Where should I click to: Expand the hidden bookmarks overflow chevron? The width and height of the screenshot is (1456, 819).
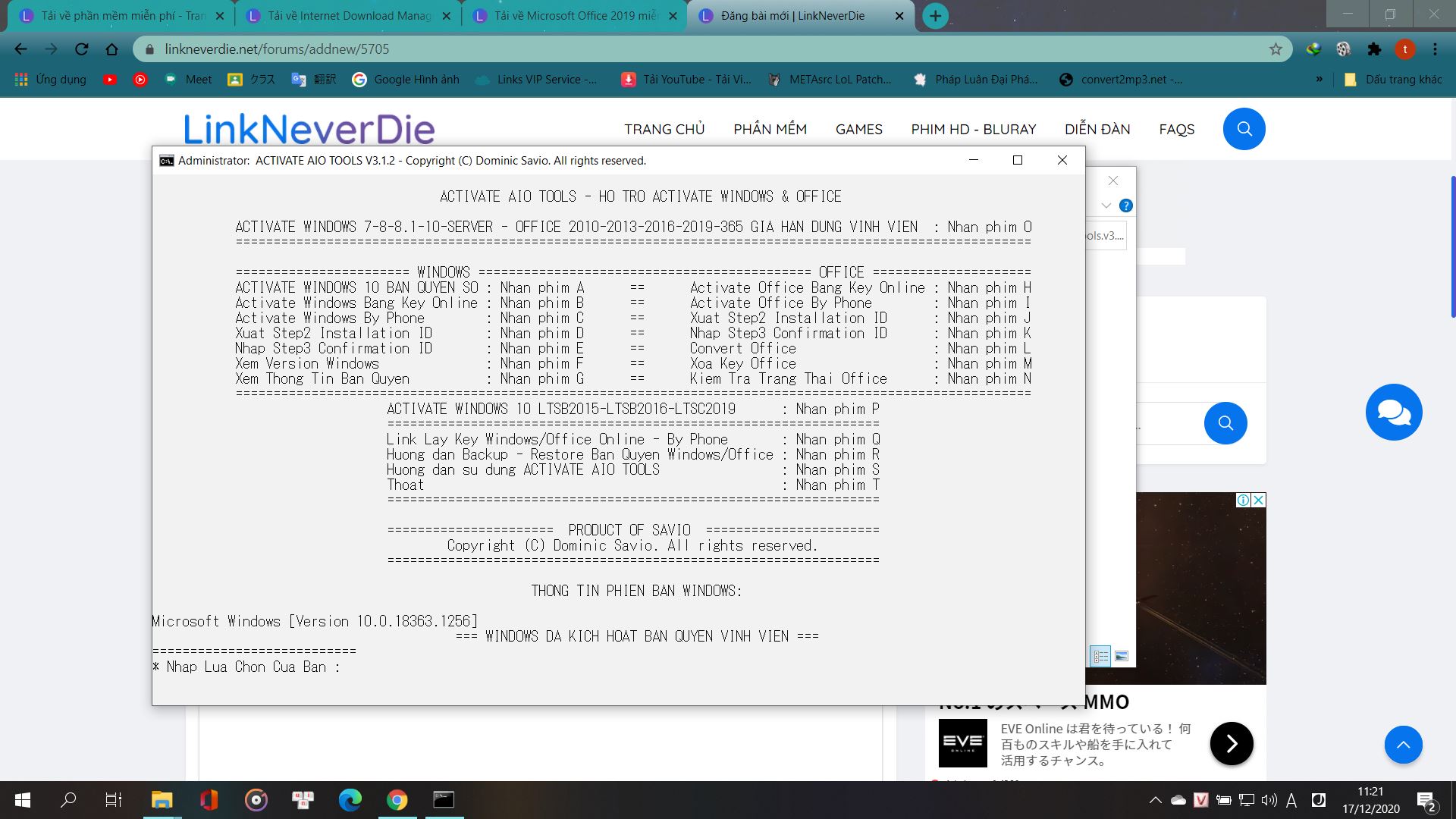coord(1319,79)
